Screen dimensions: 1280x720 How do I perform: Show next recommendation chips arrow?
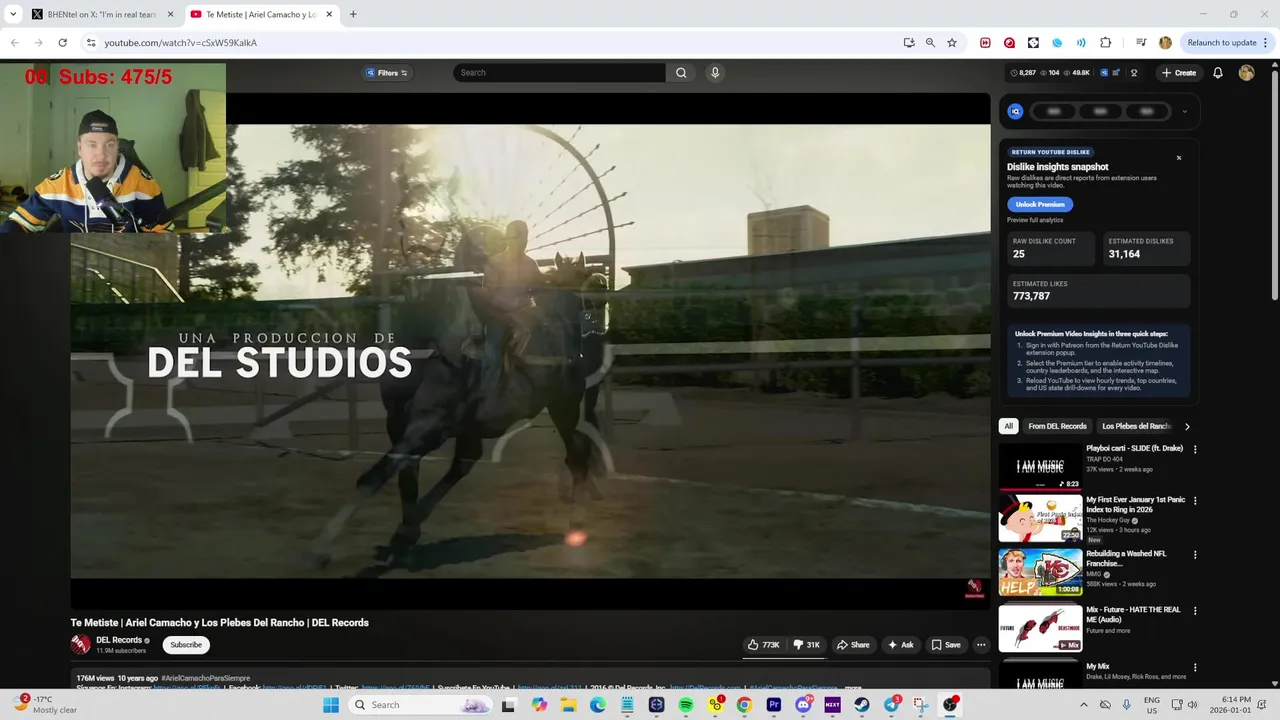tap(1187, 426)
